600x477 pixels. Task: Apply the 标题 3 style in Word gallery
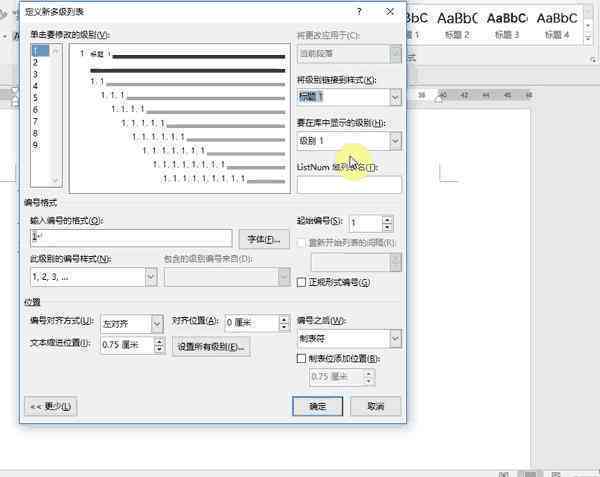507,25
